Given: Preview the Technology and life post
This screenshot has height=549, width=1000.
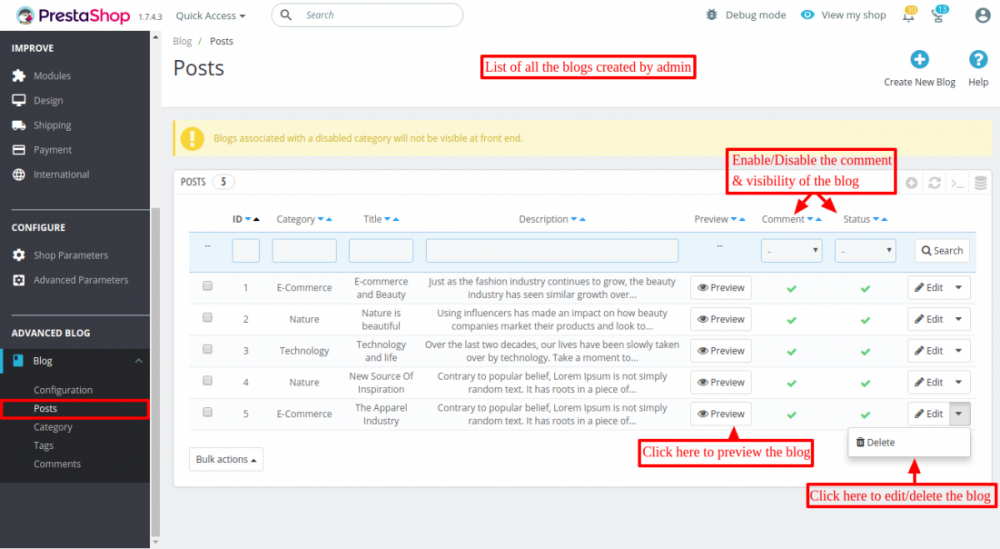Looking at the screenshot, I should (721, 351).
